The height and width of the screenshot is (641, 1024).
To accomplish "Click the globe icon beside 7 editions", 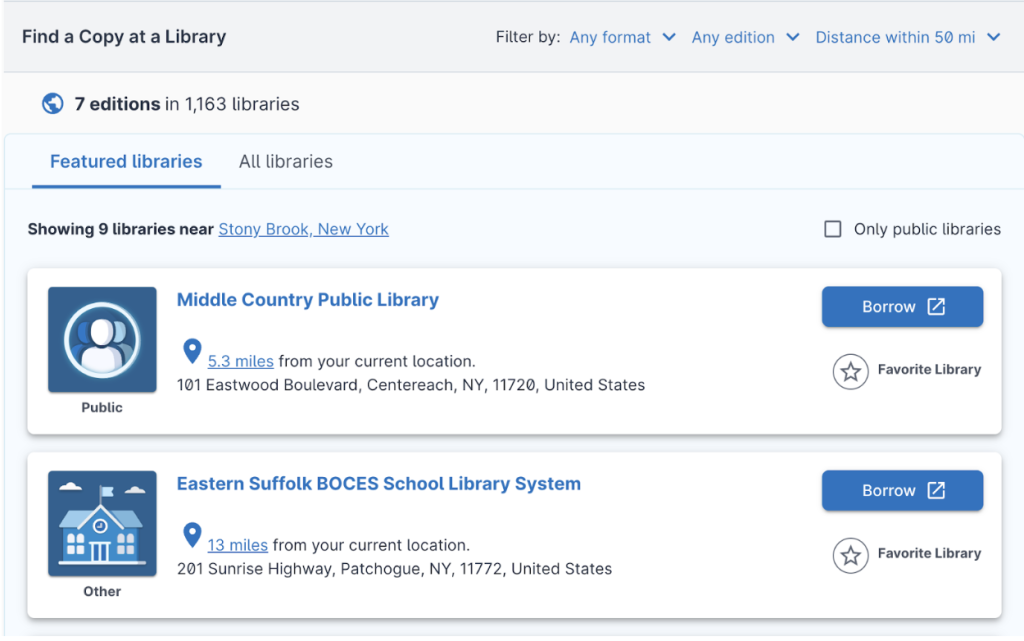I will click(53, 104).
